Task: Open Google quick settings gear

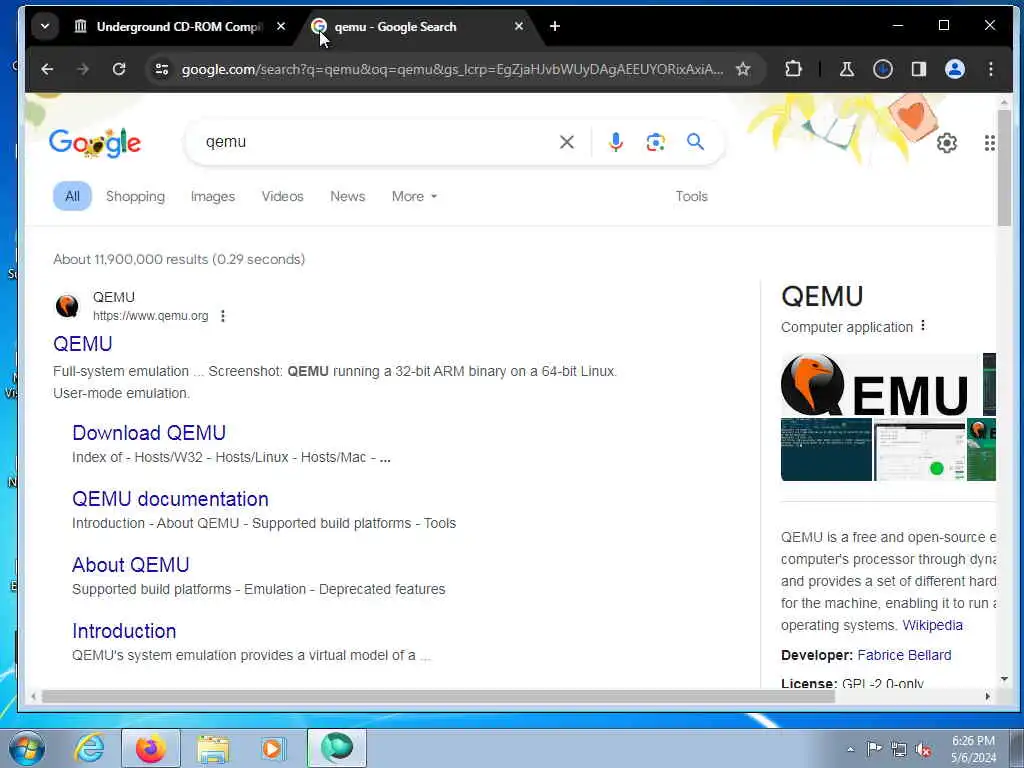Action: coord(946,142)
